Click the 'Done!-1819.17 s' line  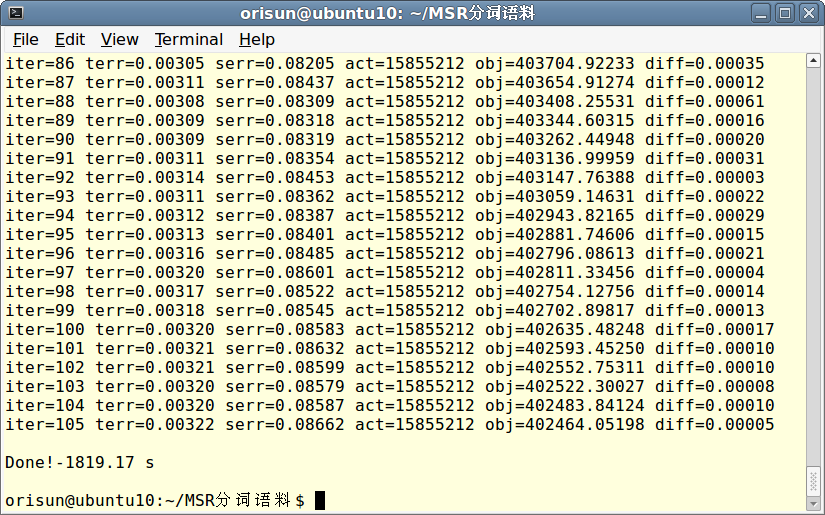(x=79, y=462)
